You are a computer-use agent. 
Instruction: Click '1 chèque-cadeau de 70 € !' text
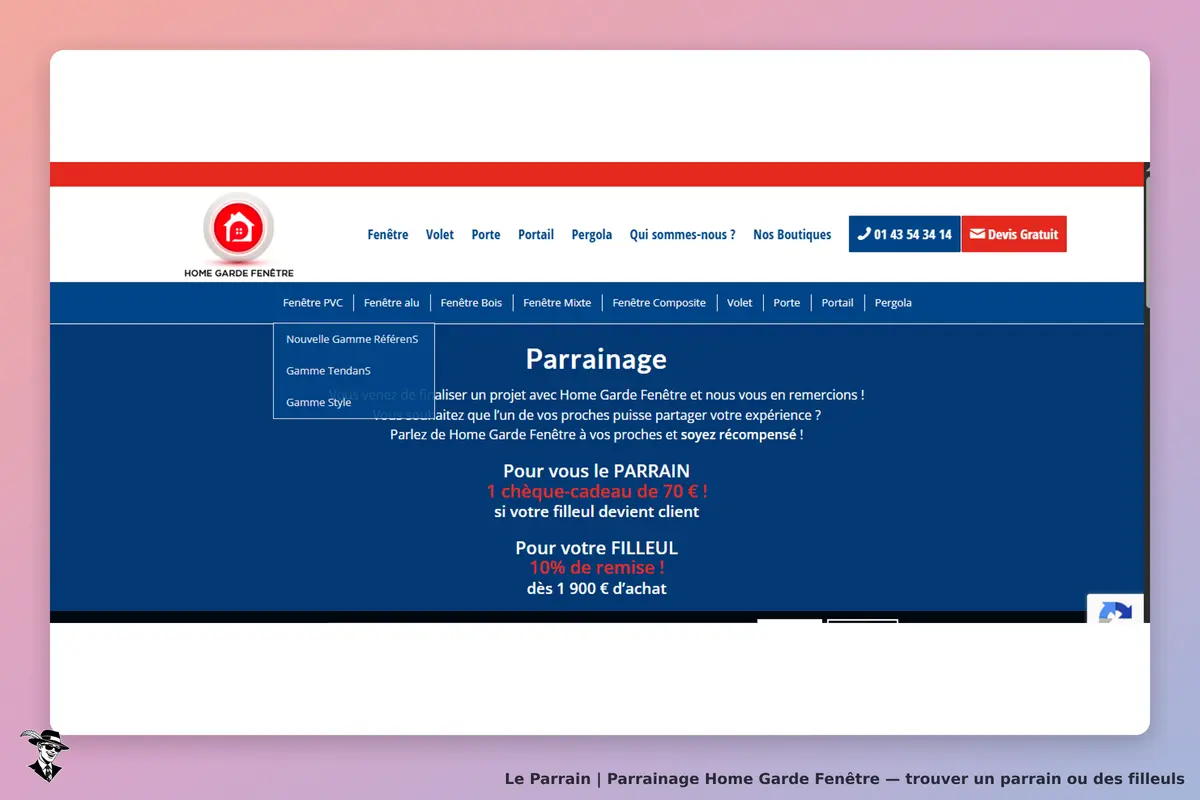(x=597, y=491)
